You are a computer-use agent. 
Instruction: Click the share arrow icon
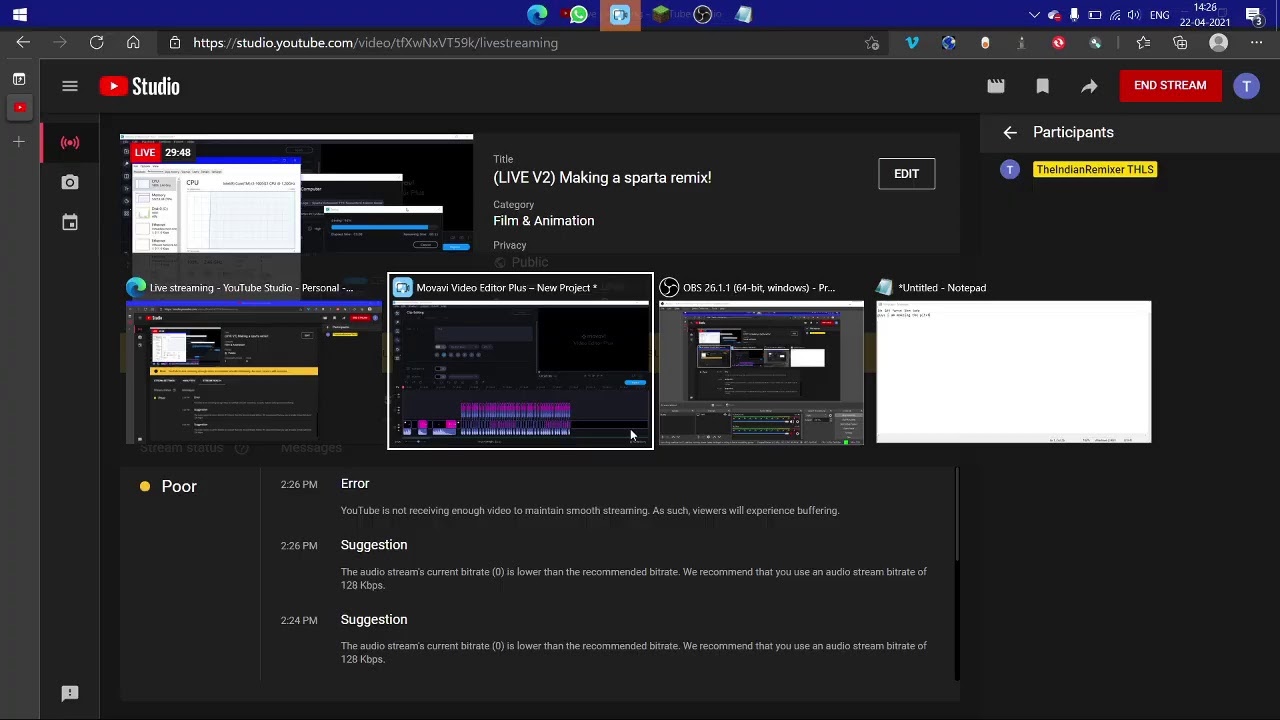point(1089,86)
